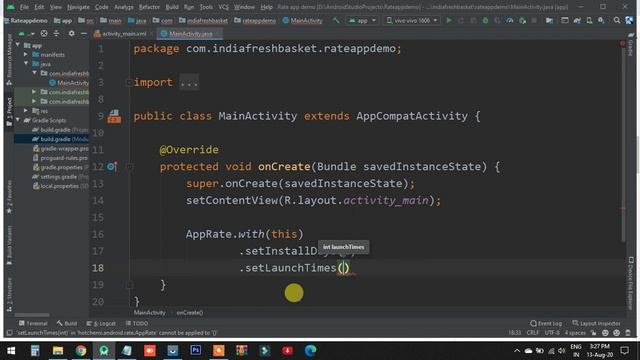Click Attach Debugger to Android Process icon

click(522, 20)
